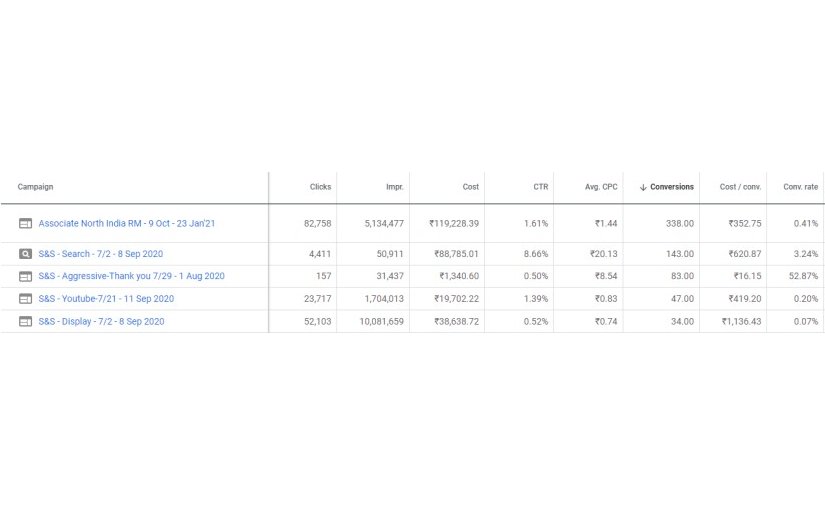Select conversion rate 0.41%
This screenshot has width=825, height=525.
[806, 224]
